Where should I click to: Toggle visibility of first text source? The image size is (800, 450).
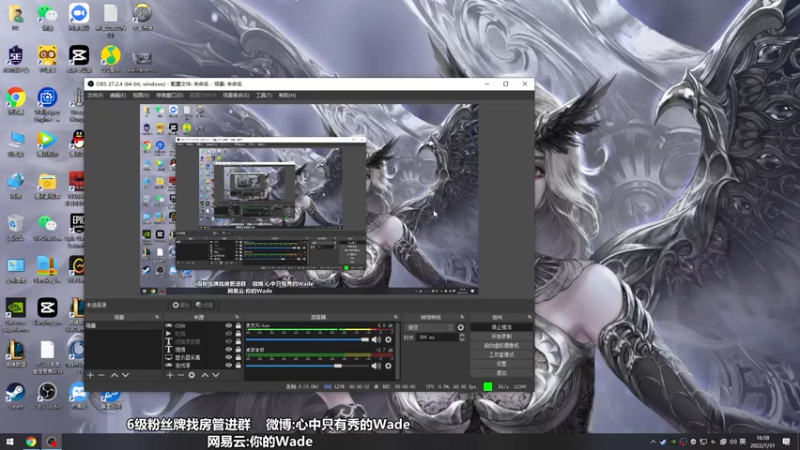(229, 341)
